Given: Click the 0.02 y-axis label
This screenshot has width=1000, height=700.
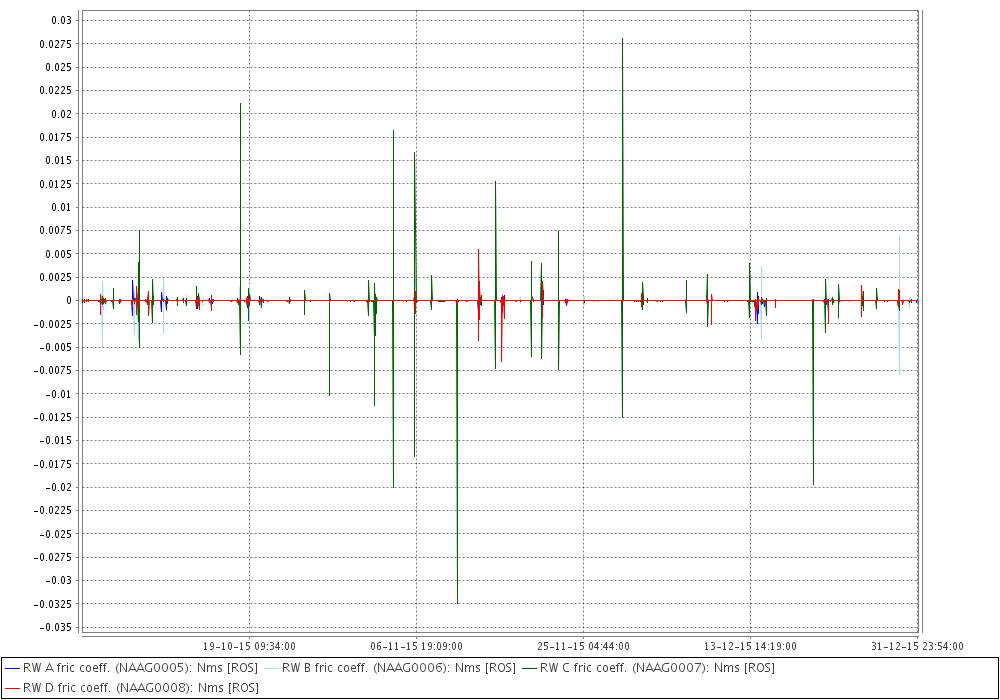Looking at the screenshot, I should point(62,114).
